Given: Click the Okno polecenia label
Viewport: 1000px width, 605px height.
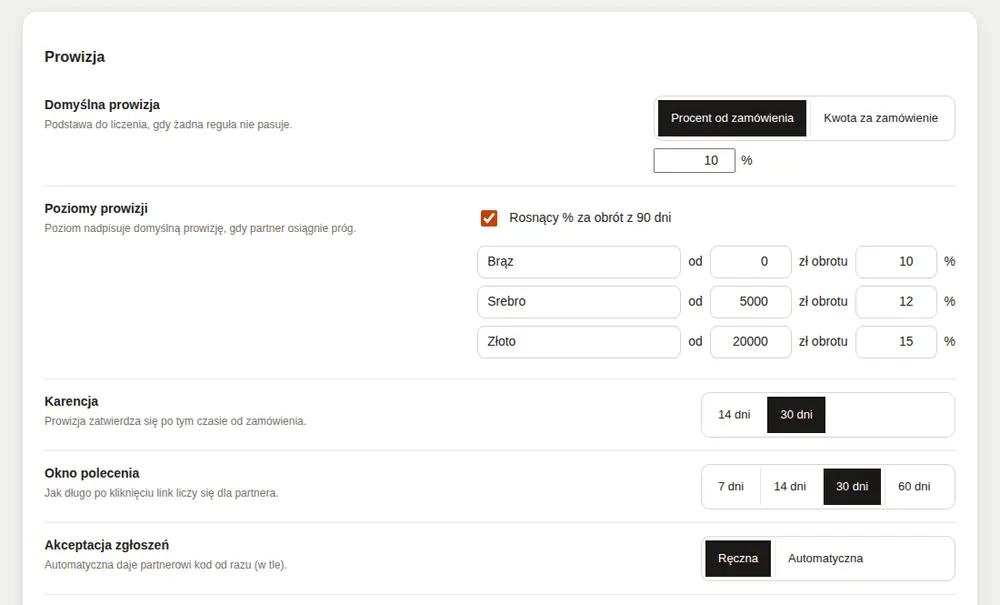Looking at the screenshot, I should (x=92, y=474).
